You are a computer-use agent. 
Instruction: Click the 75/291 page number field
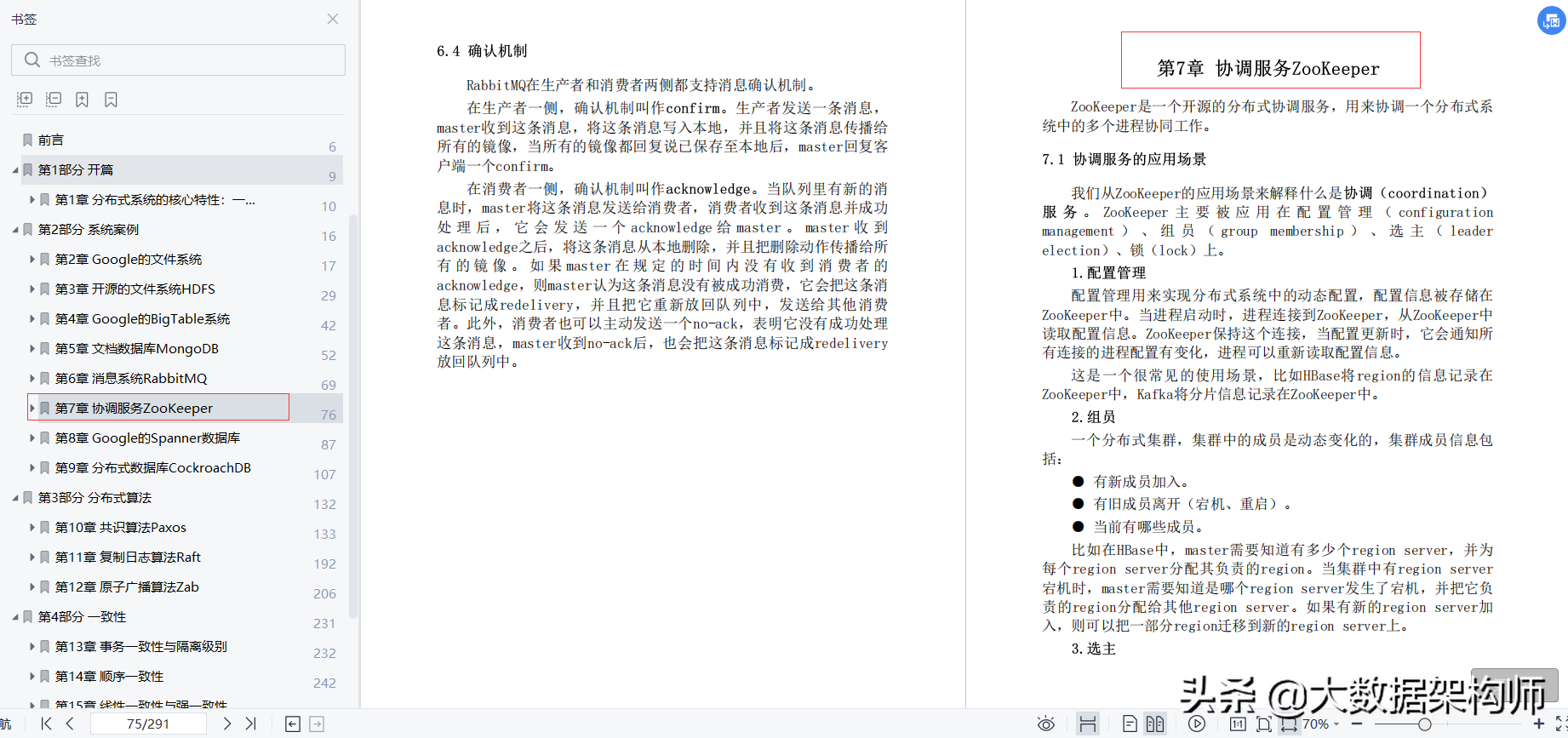click(x=148, y=724)
